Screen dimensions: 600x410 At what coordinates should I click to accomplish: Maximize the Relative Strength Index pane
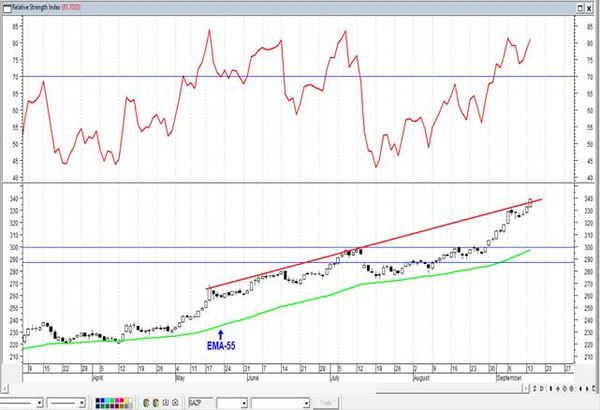(x=580, y=8)
